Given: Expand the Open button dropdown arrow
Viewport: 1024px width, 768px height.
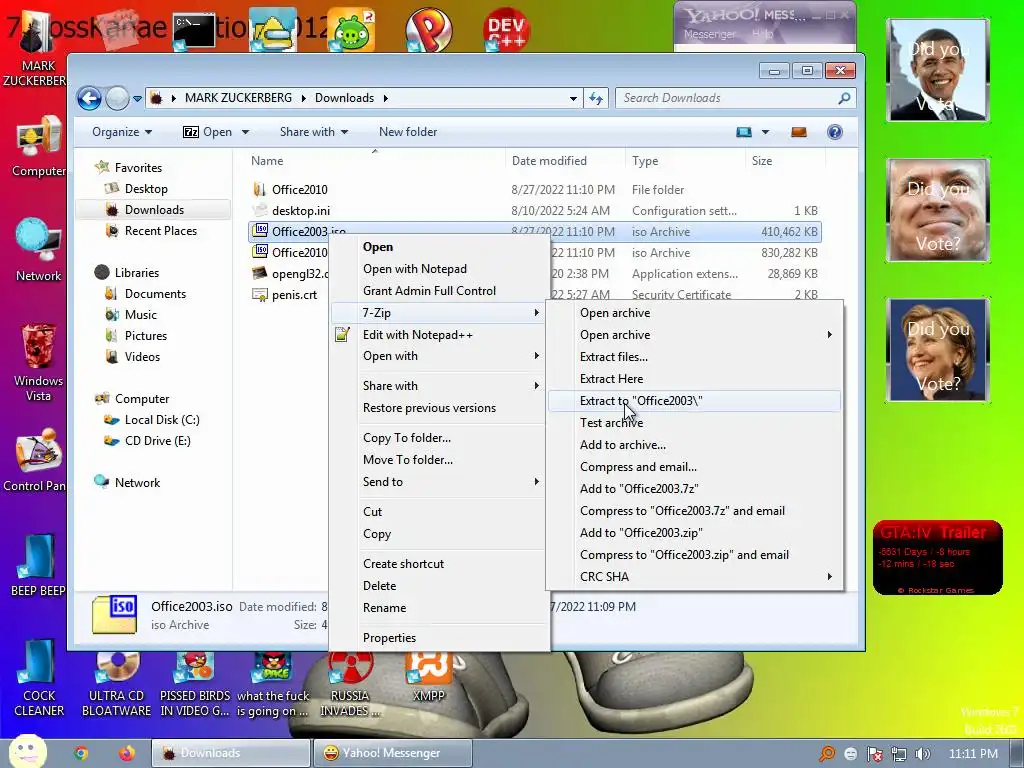Looking at the screenshot, I should pyautogui.click(x=246, y=132).
